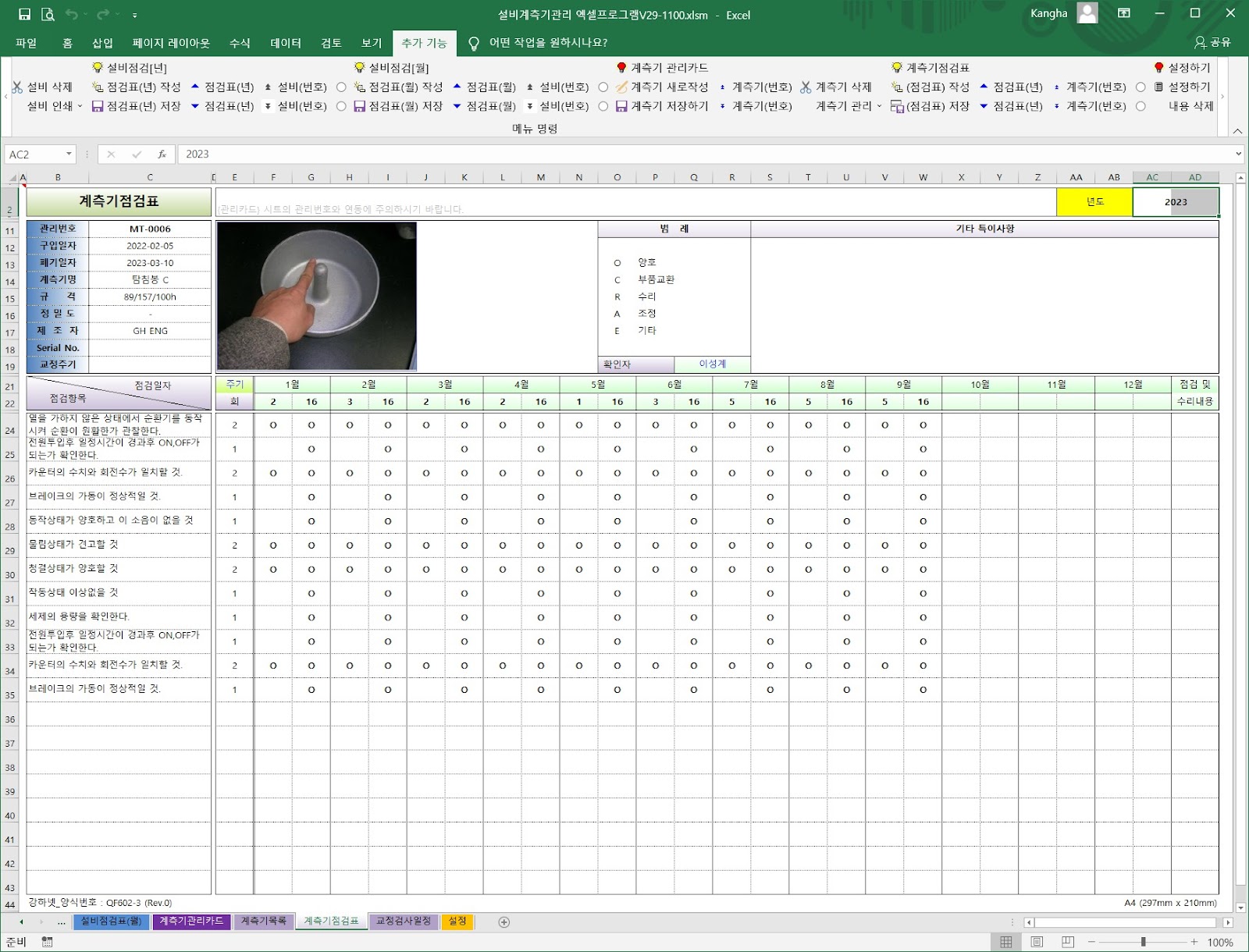Open the 파일 menu tab

coord(26,43)
